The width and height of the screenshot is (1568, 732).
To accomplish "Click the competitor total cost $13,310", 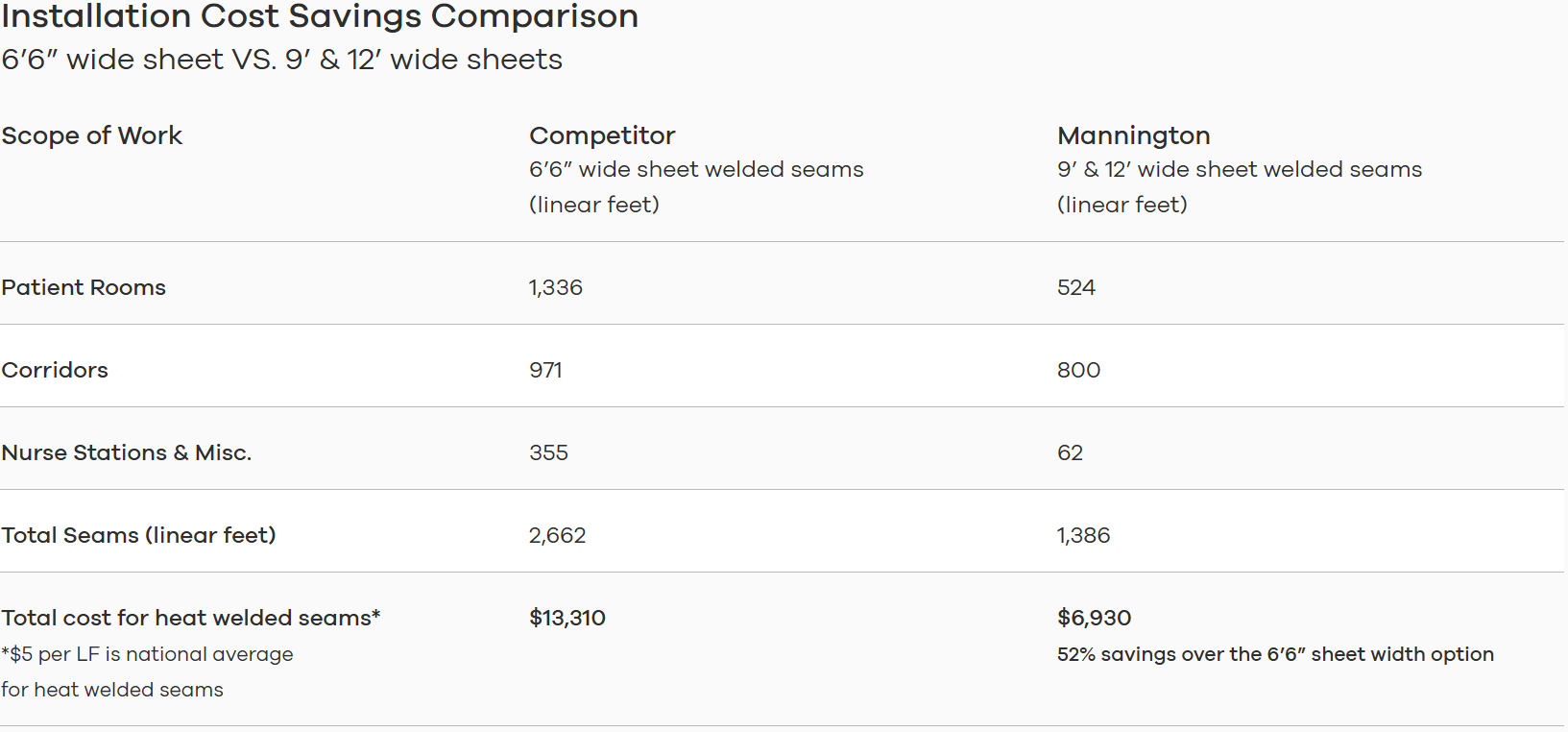I will [x=567, y=618].
